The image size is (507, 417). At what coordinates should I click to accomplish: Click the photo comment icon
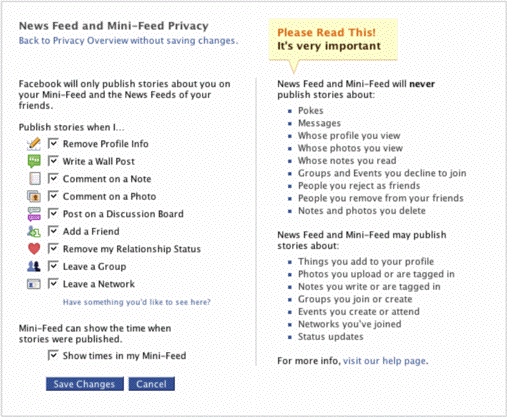coord(34,196)
